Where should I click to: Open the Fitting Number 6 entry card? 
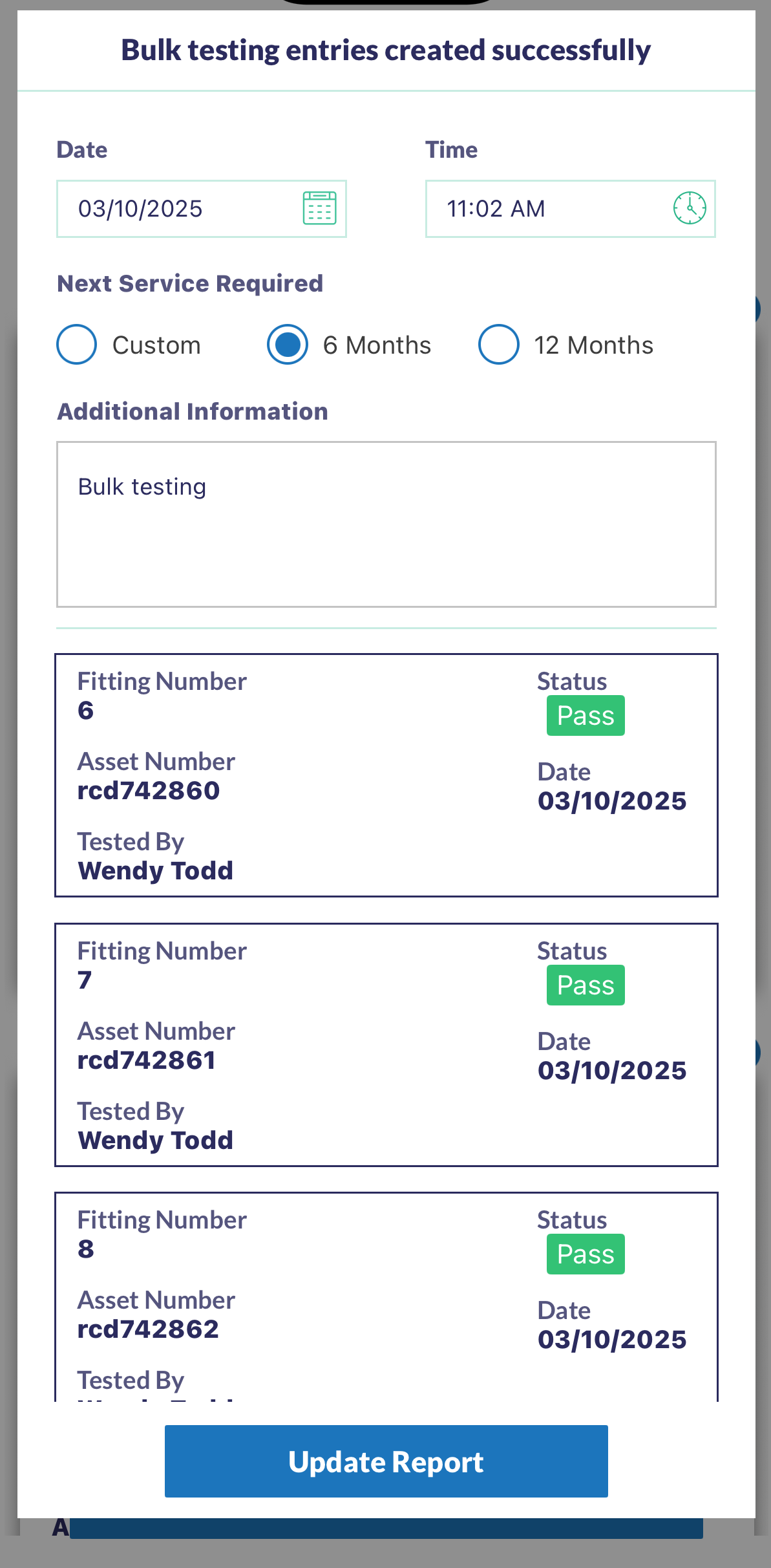(x=386, y=775)
